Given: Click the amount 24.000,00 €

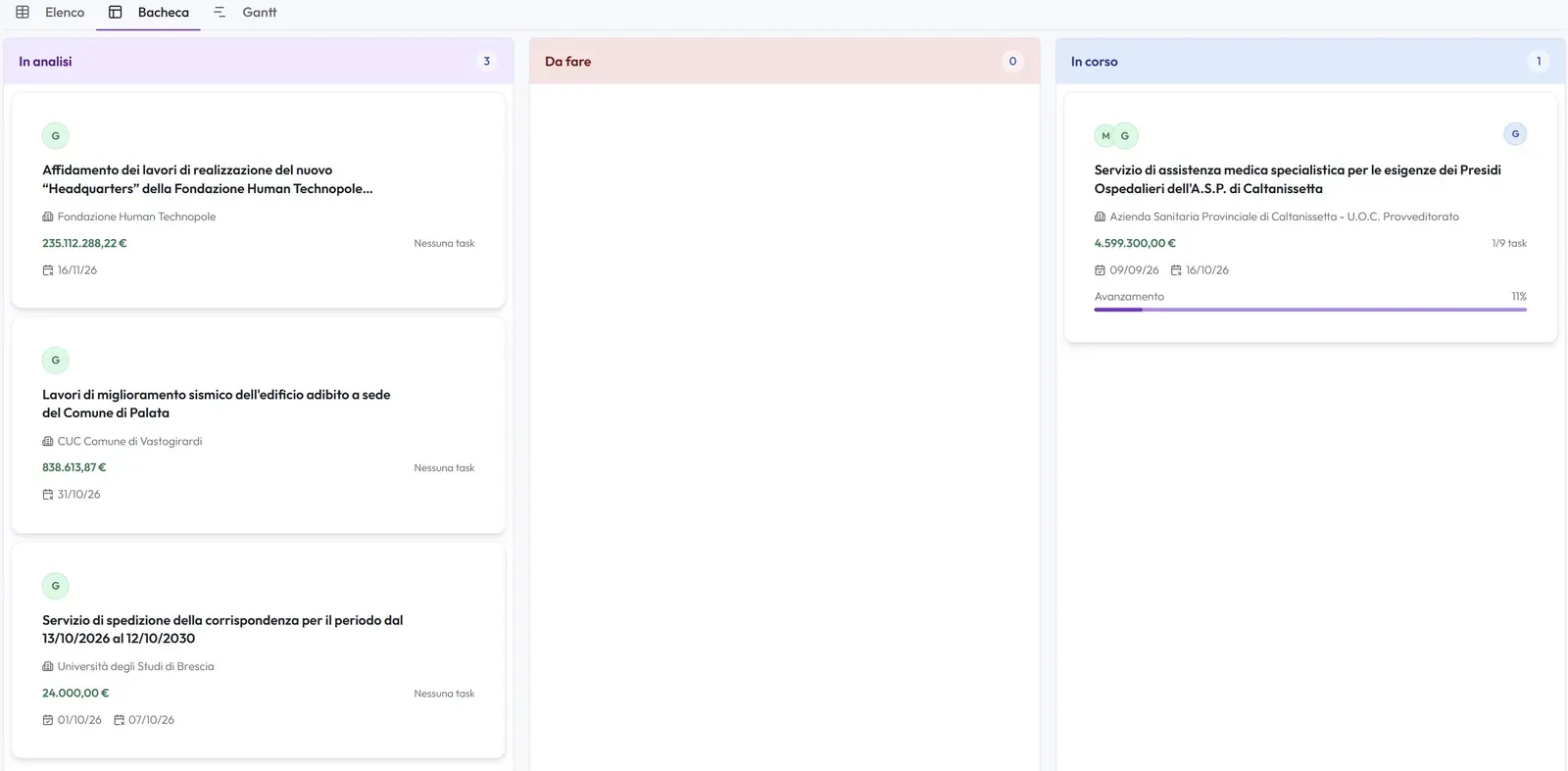Looking at the screenshot, I should 75,693.
